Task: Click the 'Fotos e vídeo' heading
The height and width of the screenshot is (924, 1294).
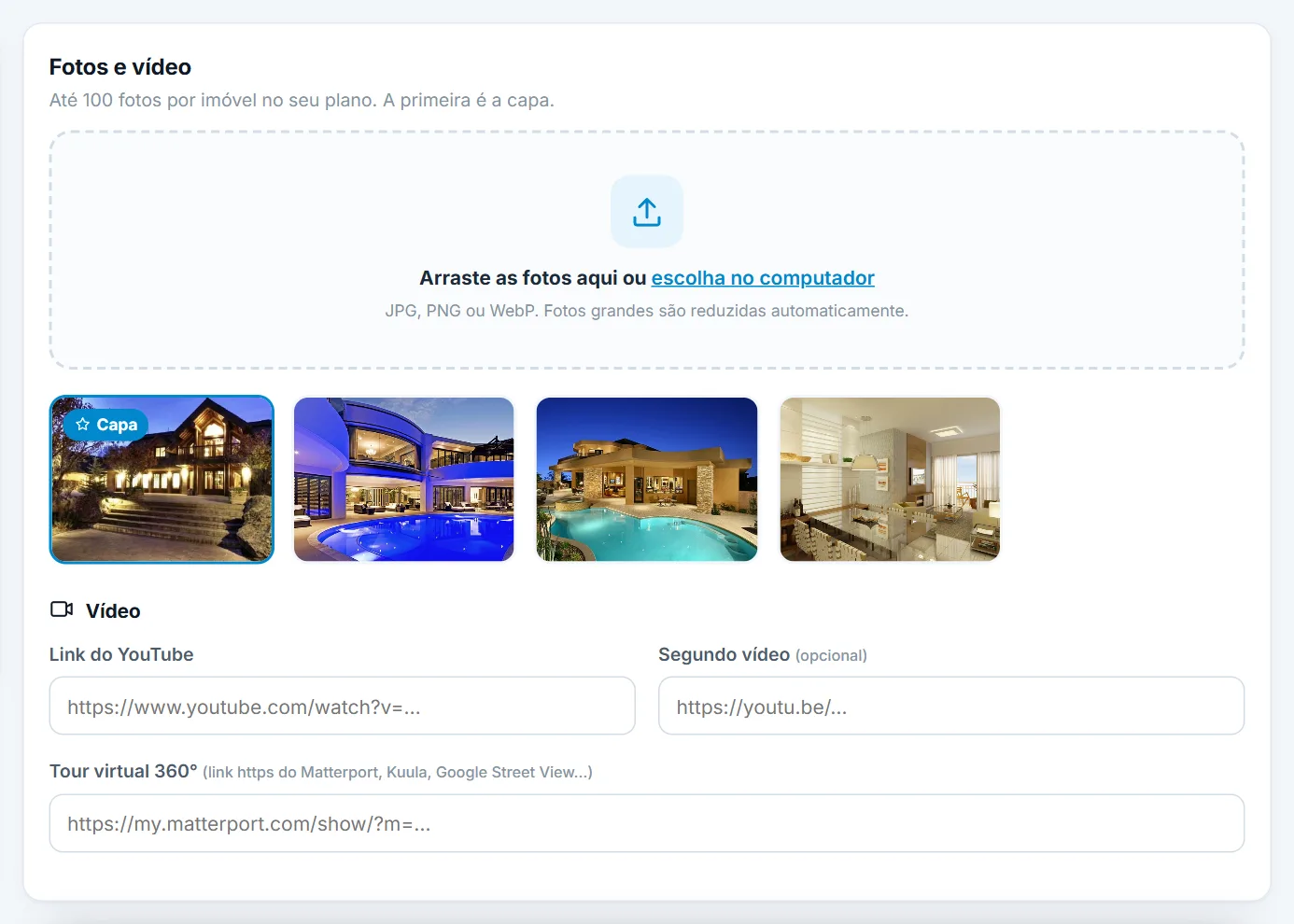Action: pyautogui.click(x=120, y=67)
